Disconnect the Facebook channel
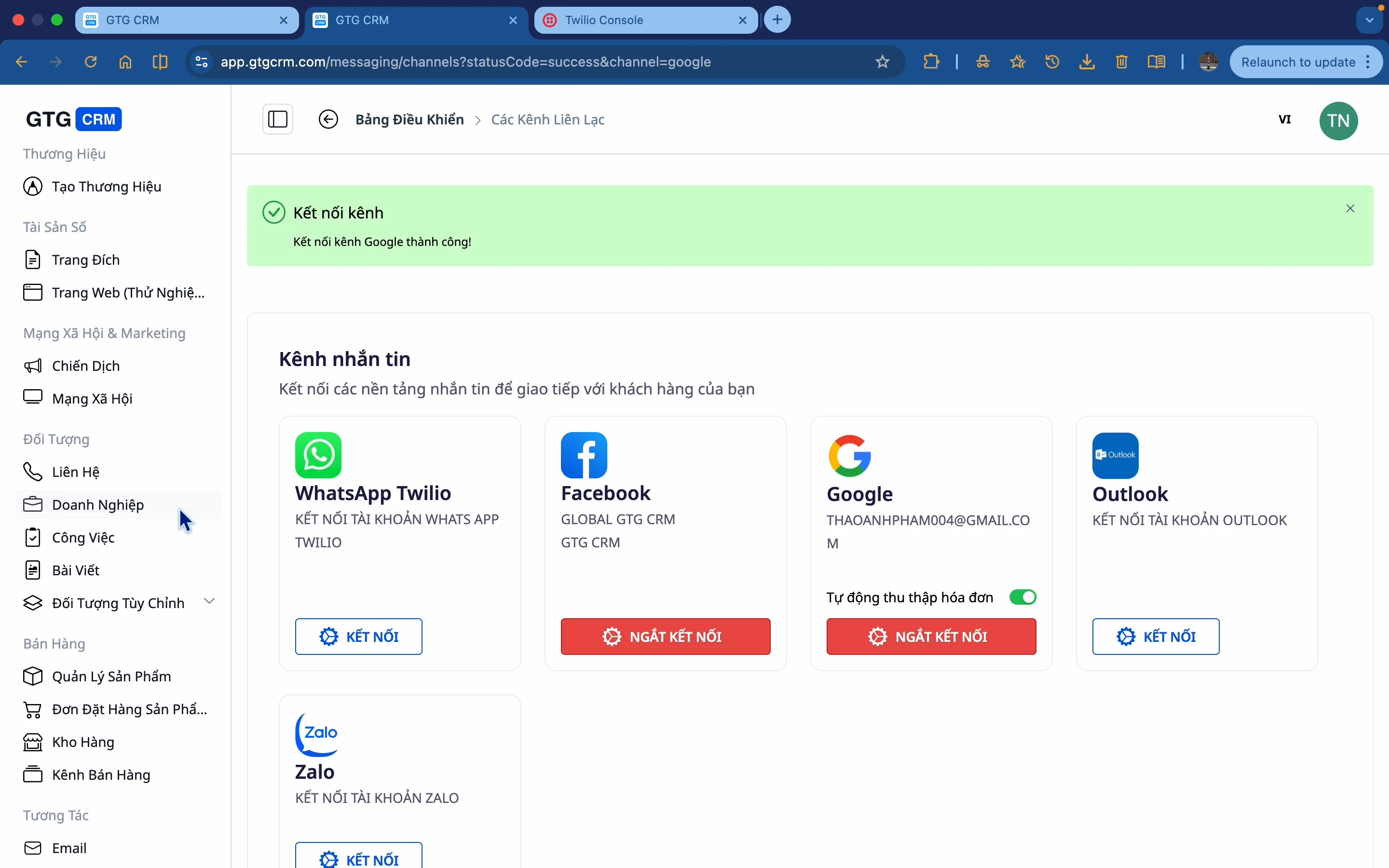 [665, 636]
